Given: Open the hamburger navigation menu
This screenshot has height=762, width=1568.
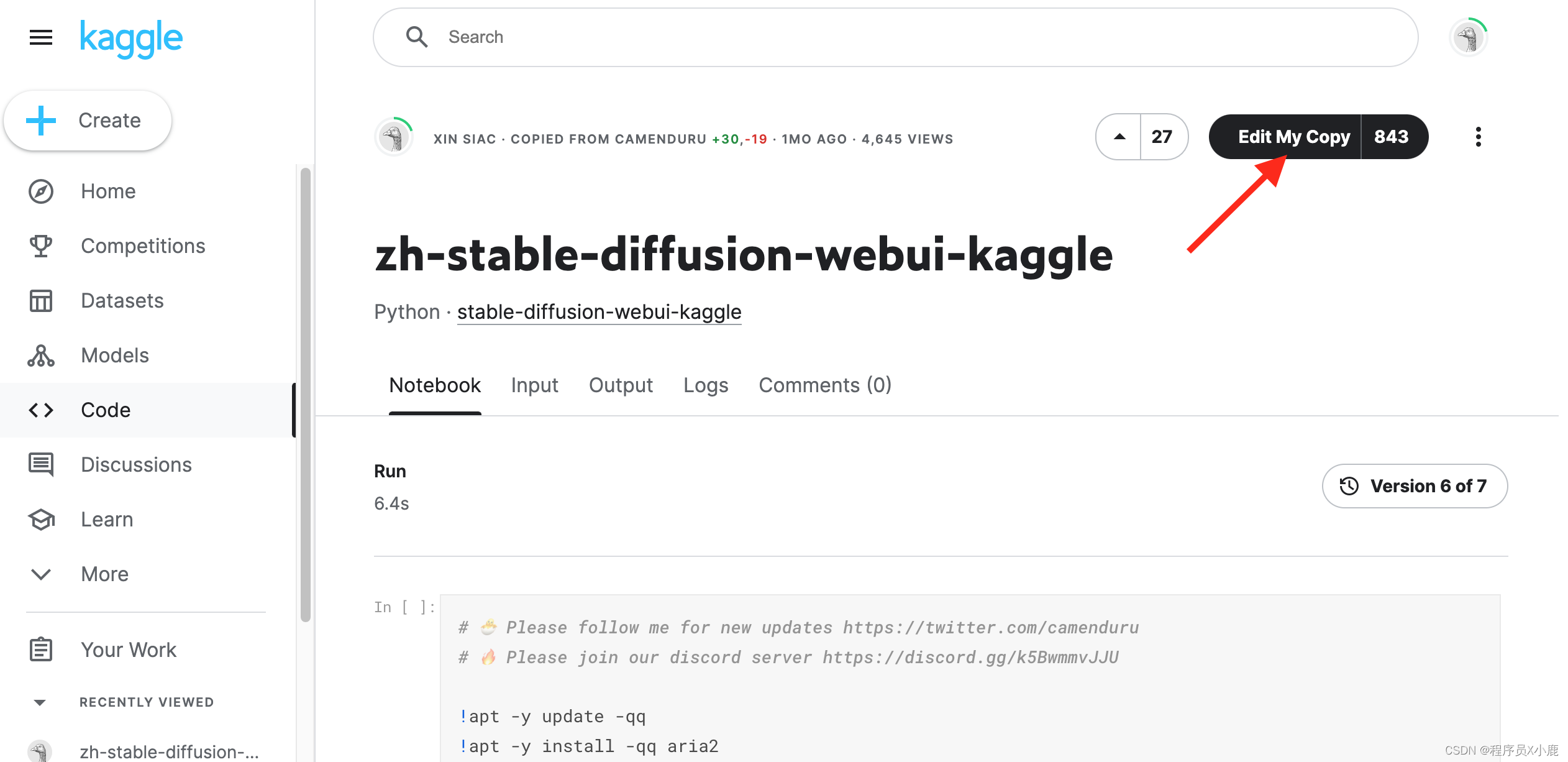Looking at the screenshot, I should [x=40, y=37].
